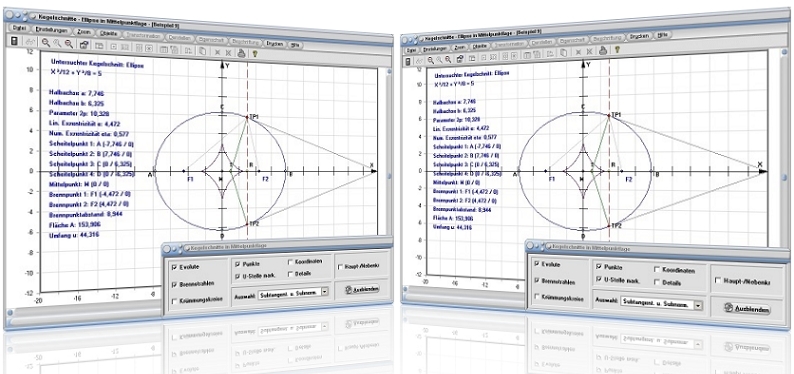Toggle Brennstrahlen checkbox in left dialog
The height and width of the screenshot is (374, 794).
[175, 283]
